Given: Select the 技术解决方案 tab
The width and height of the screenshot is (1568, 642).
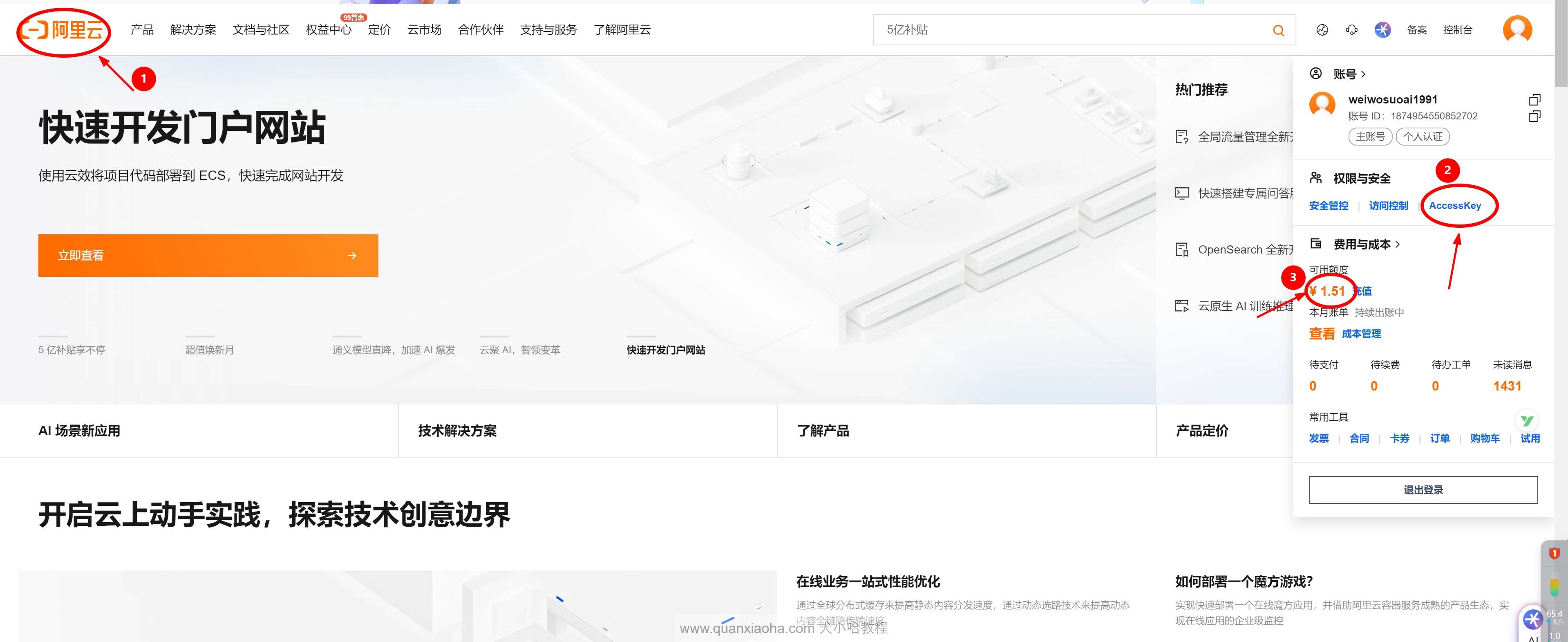Looking at the screenshot, I should (x=457, y=431).
